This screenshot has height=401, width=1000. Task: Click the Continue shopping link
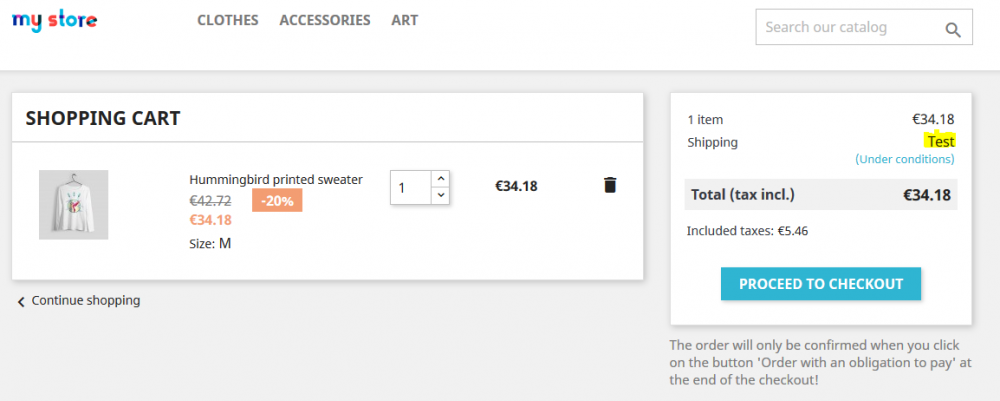(x=85, y=300)
